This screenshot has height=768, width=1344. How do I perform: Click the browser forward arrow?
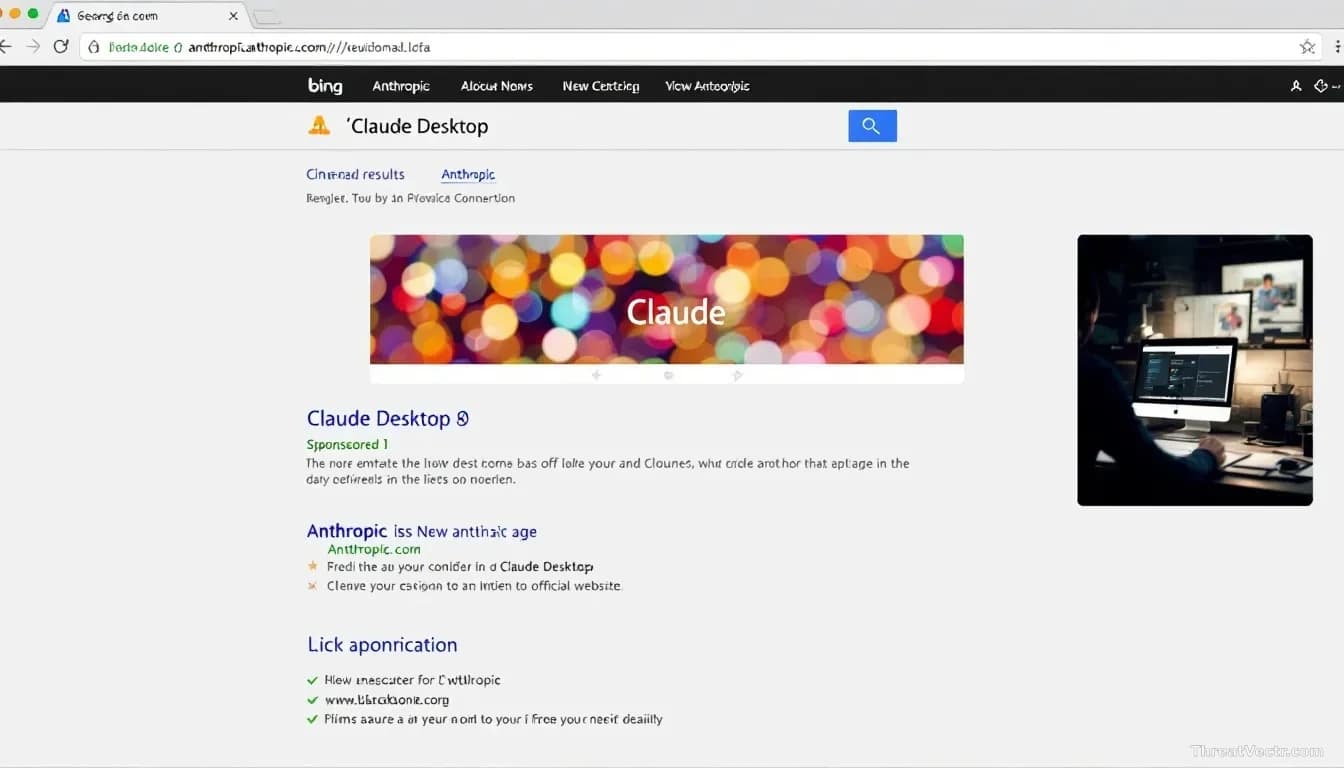click(x=33, y=46)
